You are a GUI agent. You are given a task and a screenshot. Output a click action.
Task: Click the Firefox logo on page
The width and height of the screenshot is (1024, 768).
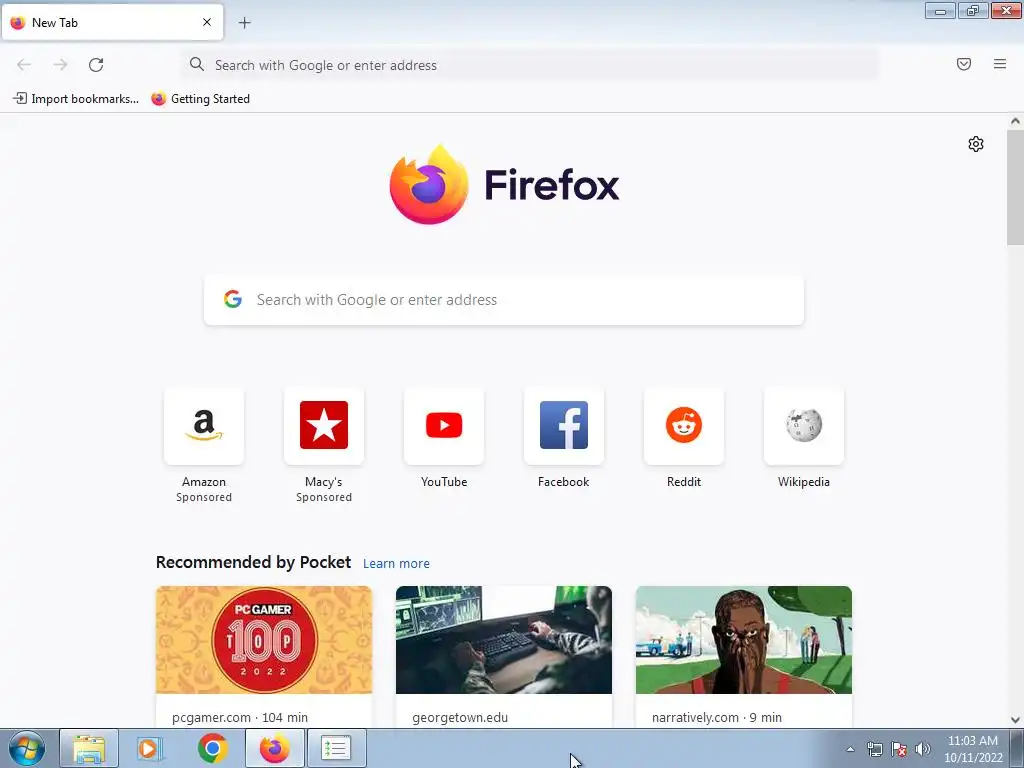[x=429, y=185]
